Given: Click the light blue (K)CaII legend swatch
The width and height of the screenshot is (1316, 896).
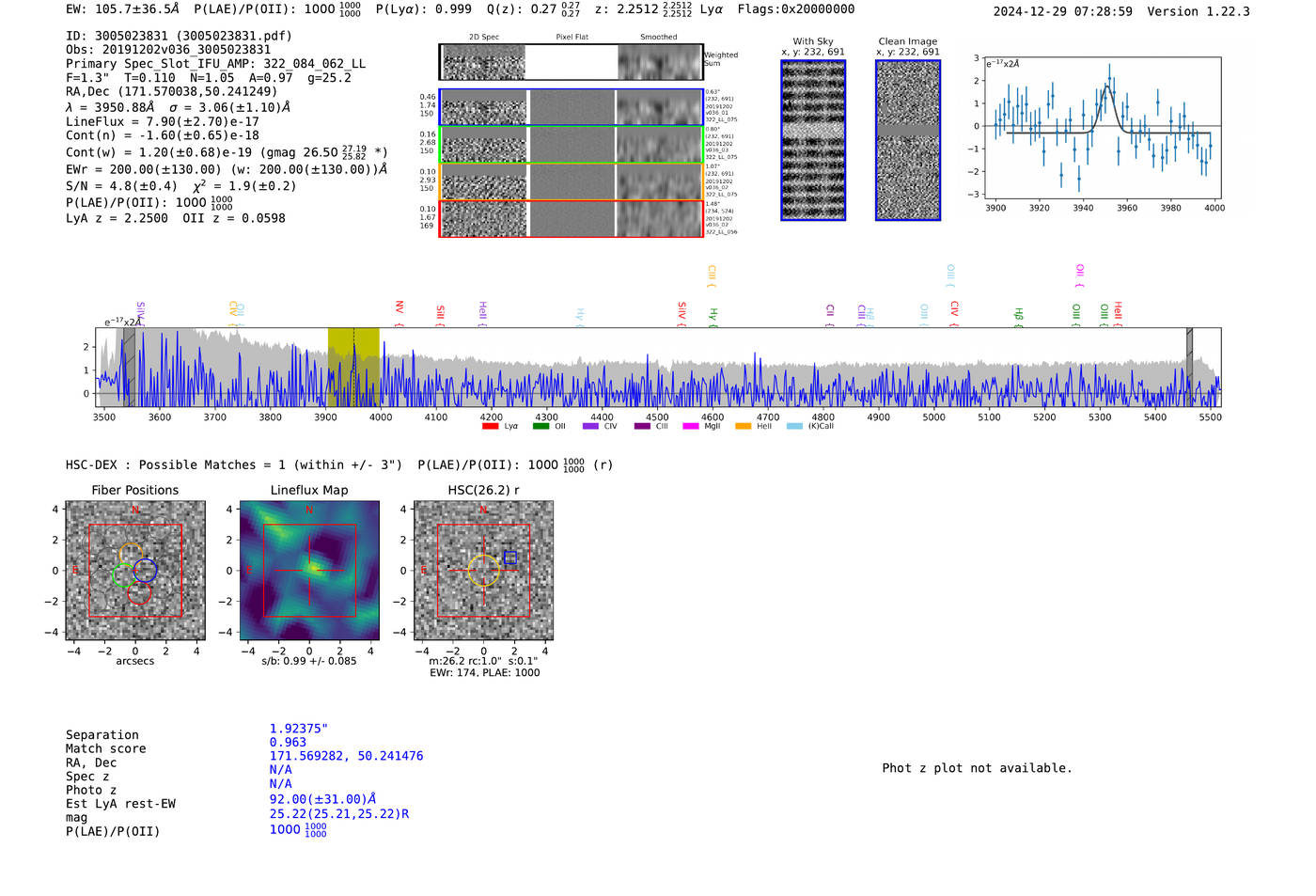Looking at the screenshot, I should 795,427.
